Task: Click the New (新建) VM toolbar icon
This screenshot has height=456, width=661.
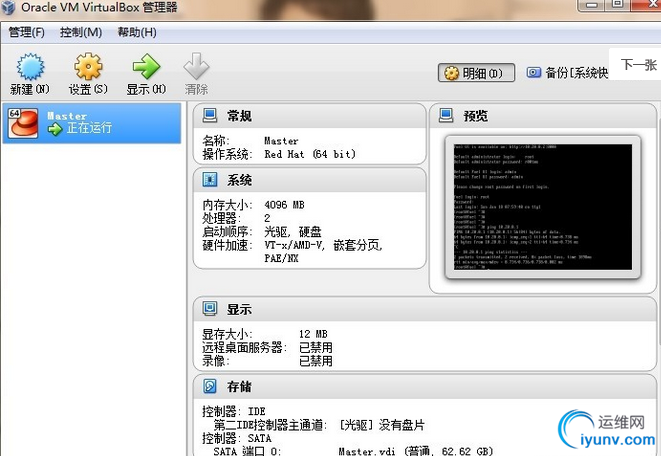Action: tap(30, 66)
